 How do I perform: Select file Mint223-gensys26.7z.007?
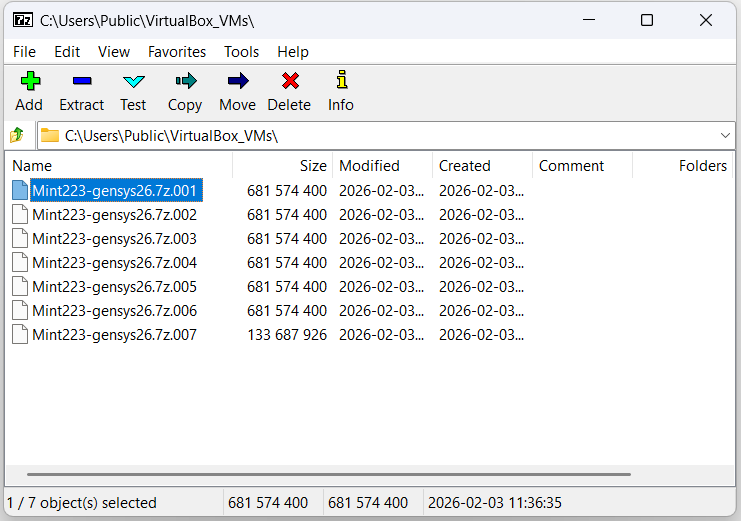point(114,335)
